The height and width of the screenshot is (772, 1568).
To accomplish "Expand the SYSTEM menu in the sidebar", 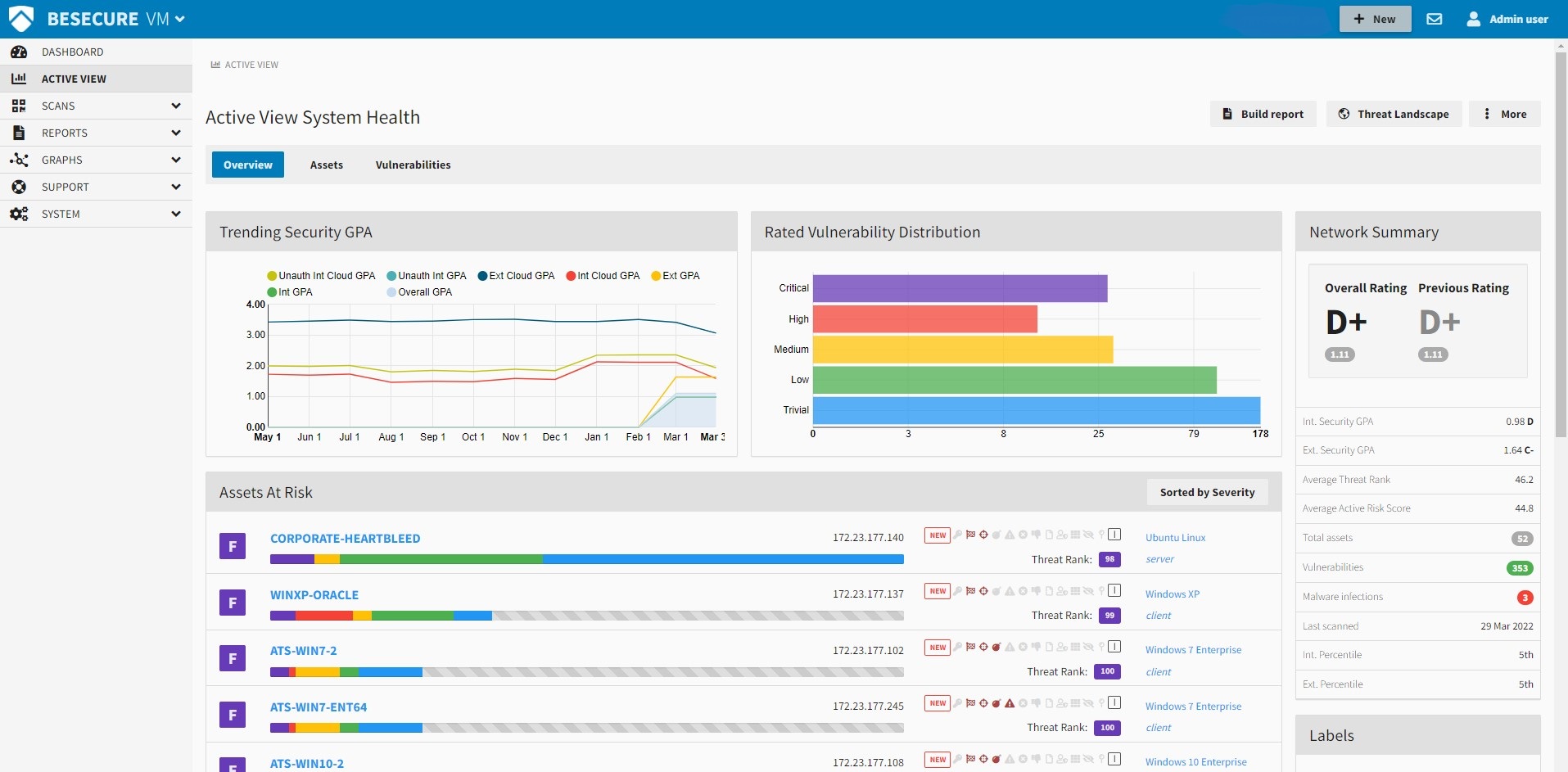I will coord(96,214).
